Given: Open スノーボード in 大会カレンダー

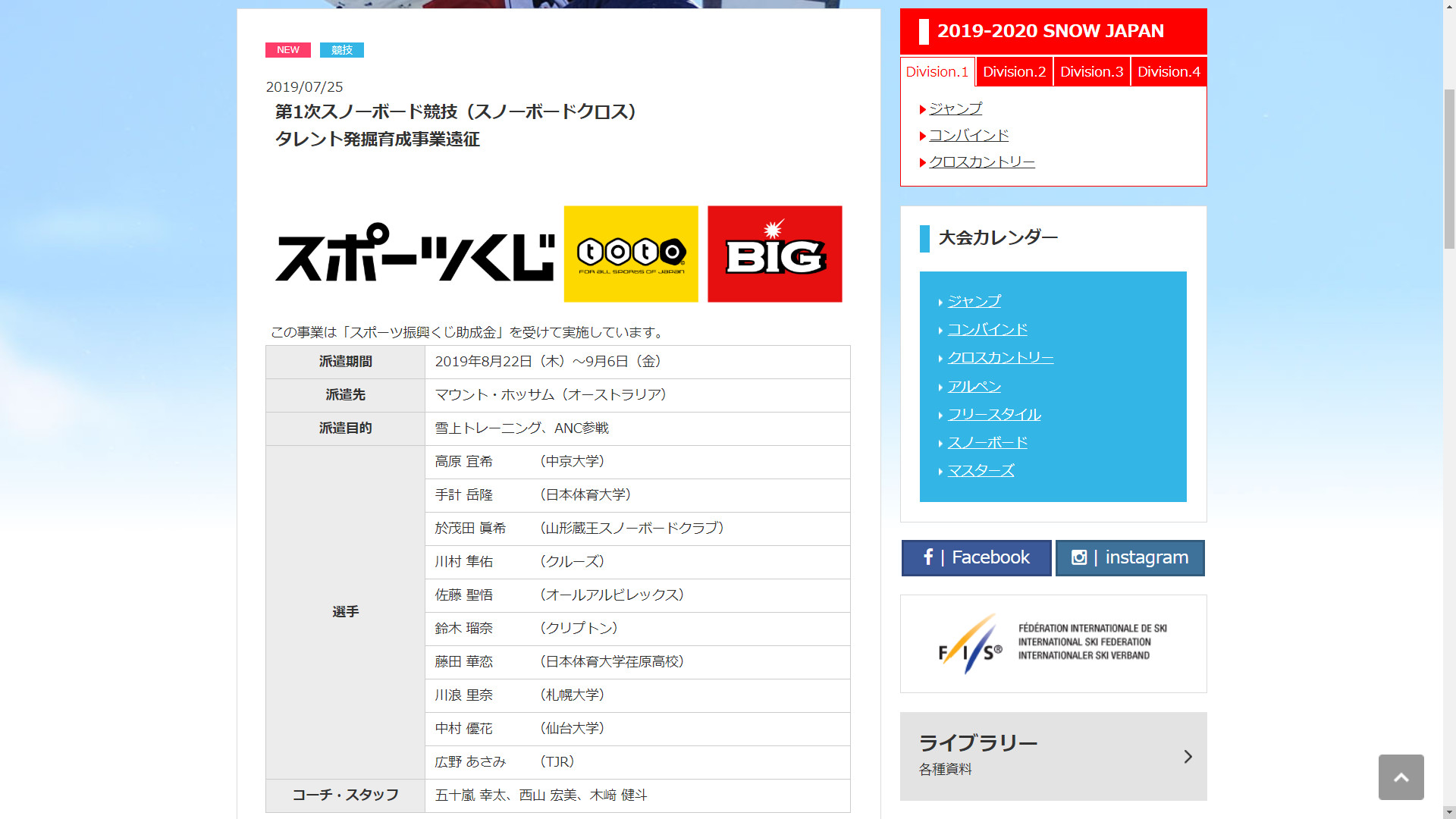Looking at the screenshot, I should click(x=987, y=442).
